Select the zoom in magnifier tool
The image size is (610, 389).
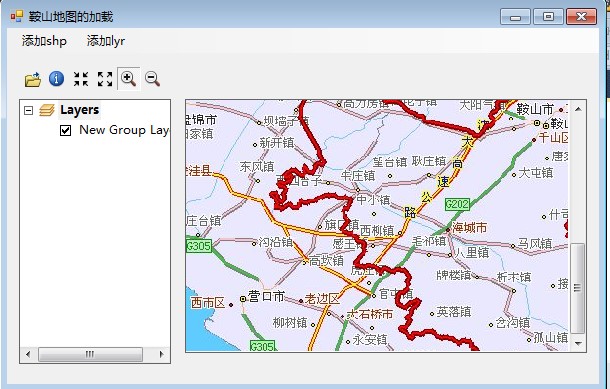[x=128, y=79]
